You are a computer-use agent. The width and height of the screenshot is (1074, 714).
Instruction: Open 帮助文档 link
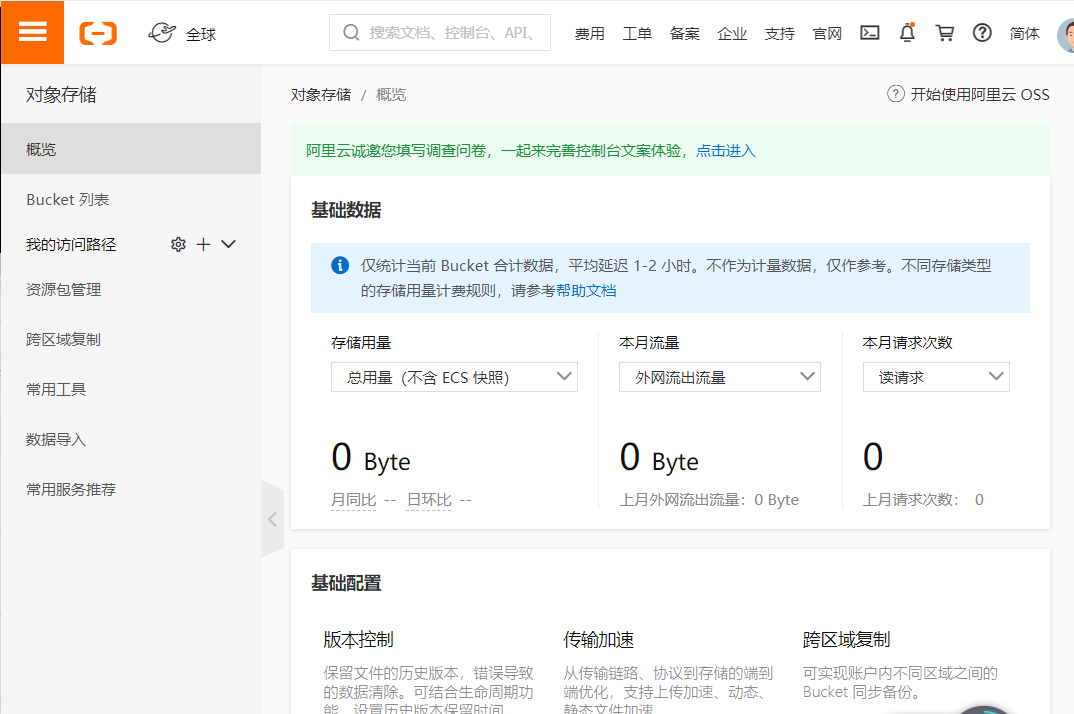coord(586,291)
